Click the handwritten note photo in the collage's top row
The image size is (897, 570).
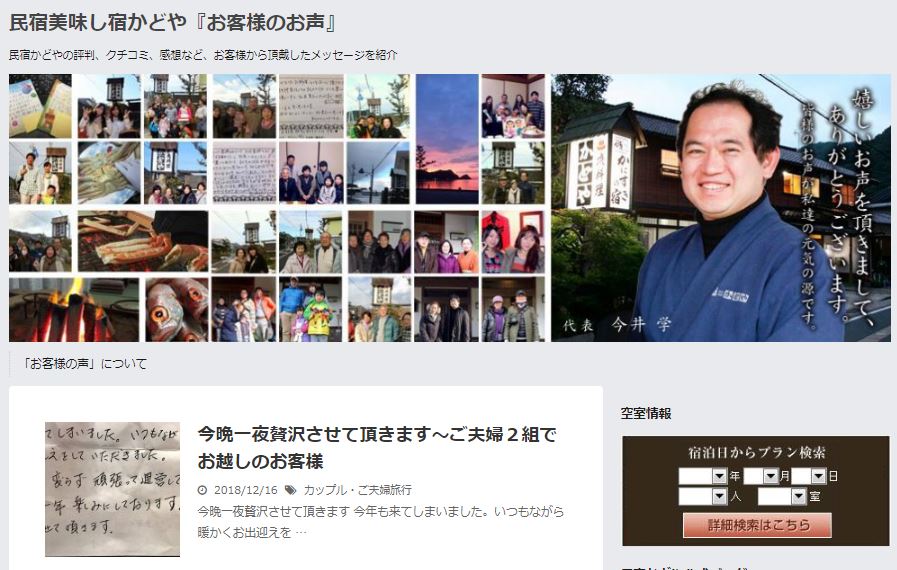311,106
